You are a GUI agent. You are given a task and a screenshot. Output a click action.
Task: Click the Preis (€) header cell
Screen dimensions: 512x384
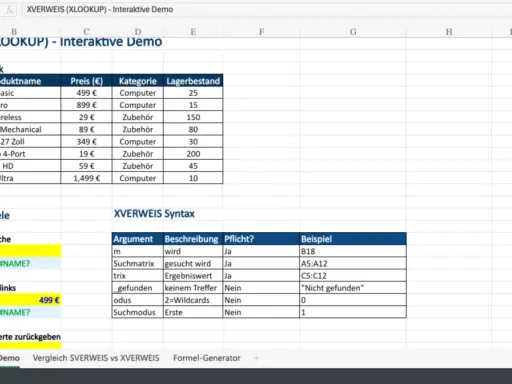pyautogui.click(x=86, y=81)
